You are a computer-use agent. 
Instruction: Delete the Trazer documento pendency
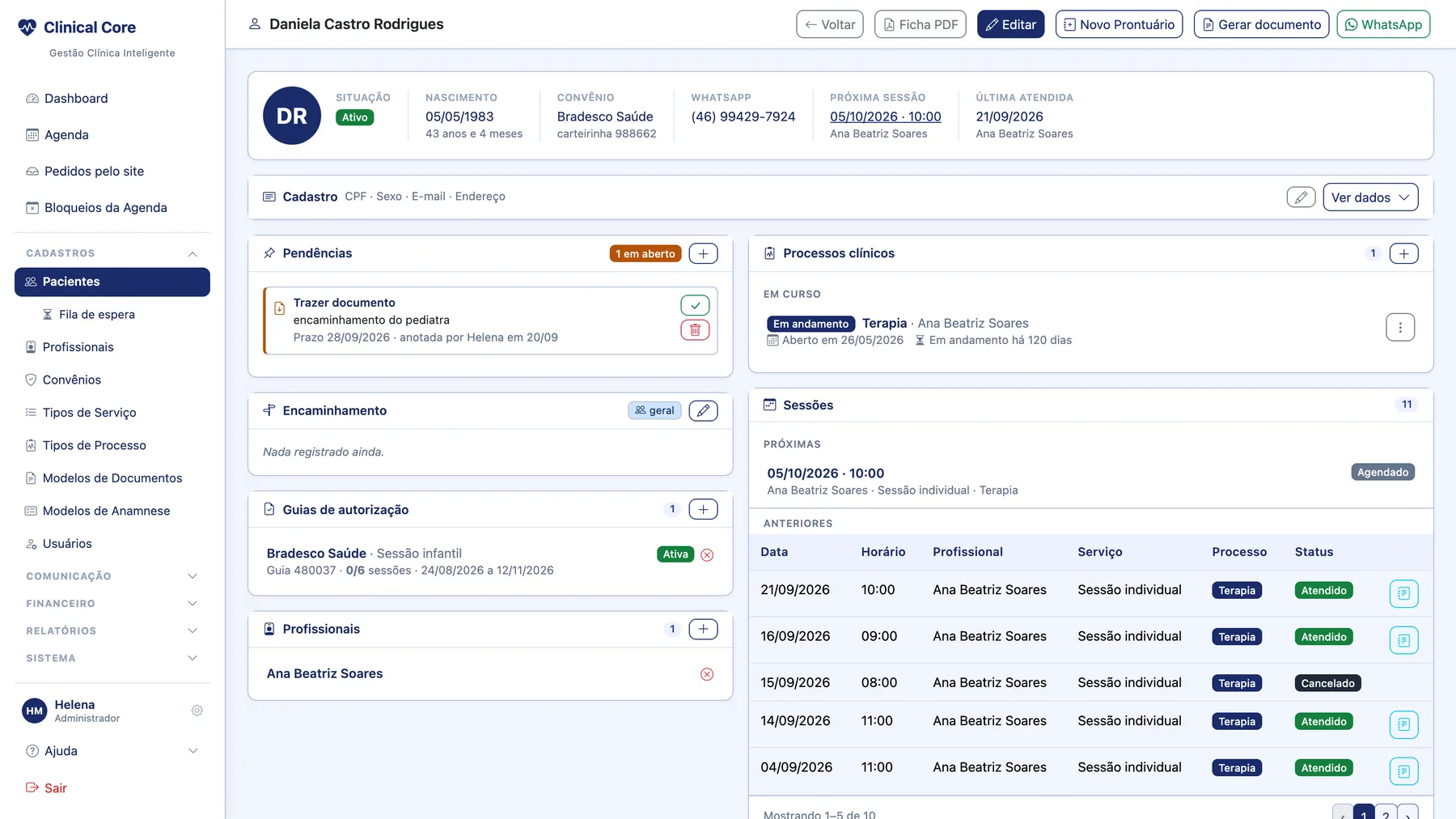695,329
